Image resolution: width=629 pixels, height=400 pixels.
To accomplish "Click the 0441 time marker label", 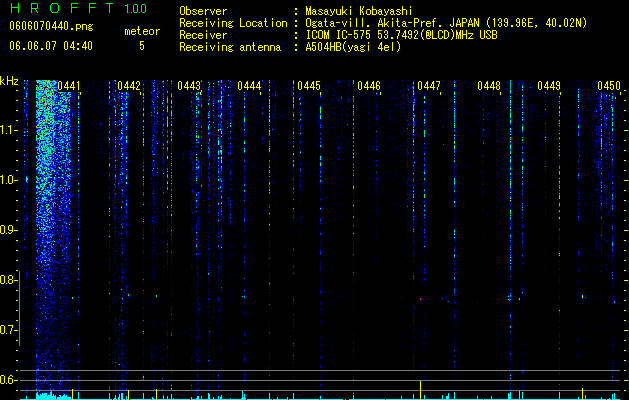I will 69,86.
